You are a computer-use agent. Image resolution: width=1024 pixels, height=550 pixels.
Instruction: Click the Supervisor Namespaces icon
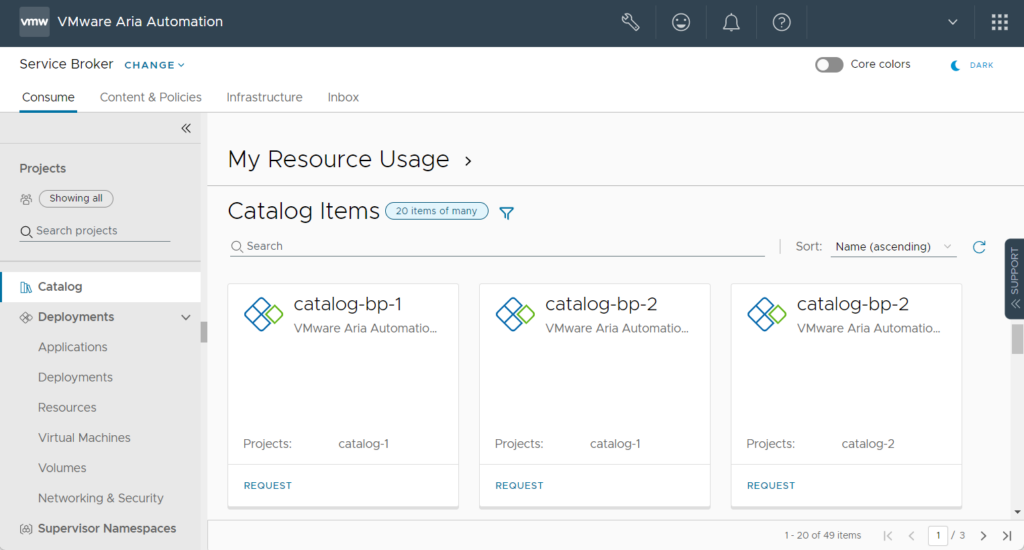coord(25,529)
